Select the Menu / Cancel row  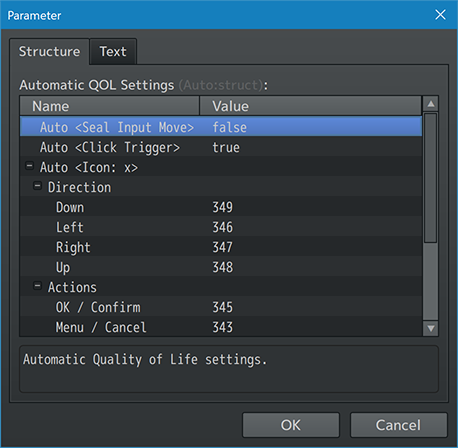tap(221, 326)
